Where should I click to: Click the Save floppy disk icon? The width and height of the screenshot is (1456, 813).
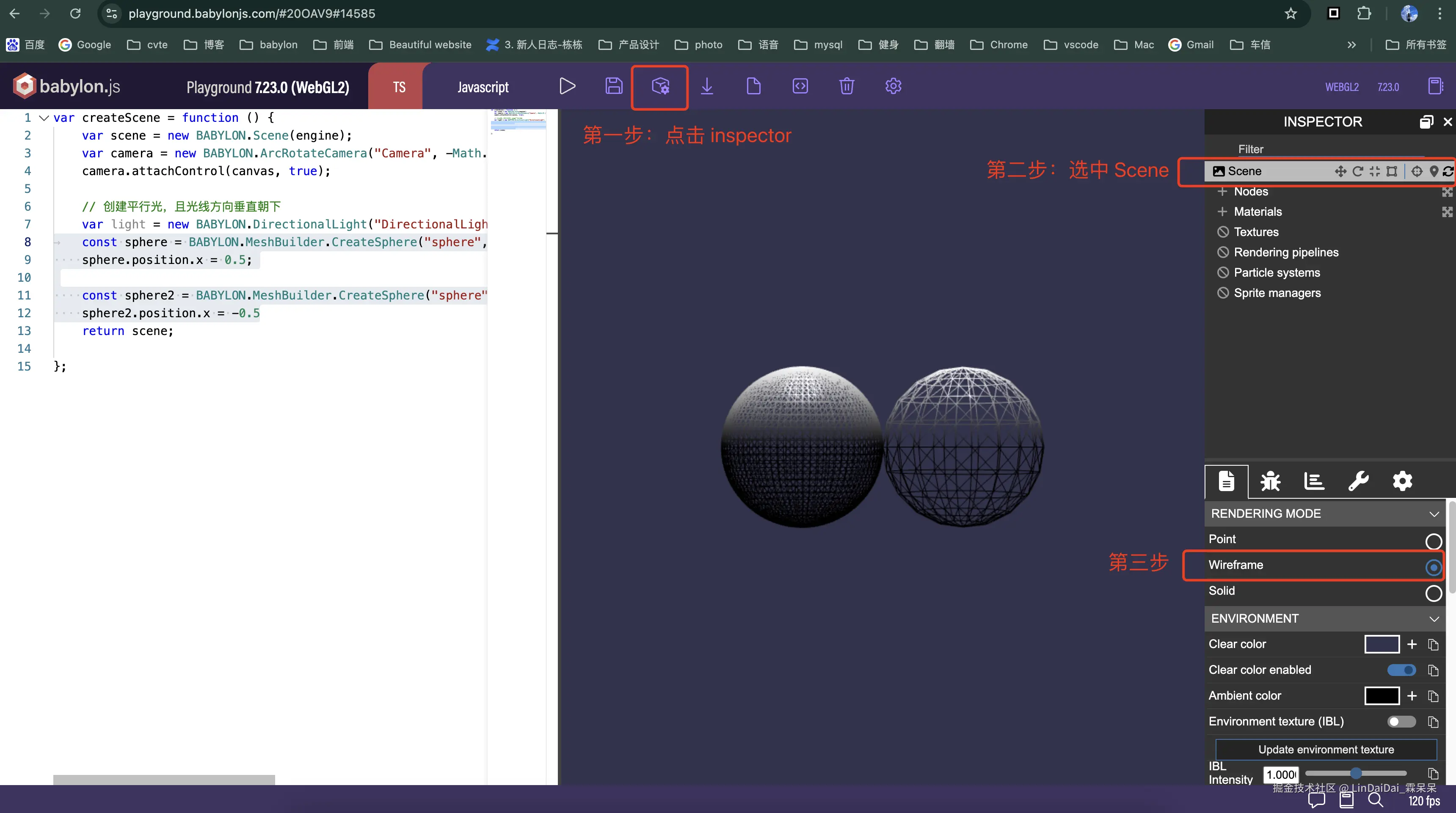coord(614,86)
